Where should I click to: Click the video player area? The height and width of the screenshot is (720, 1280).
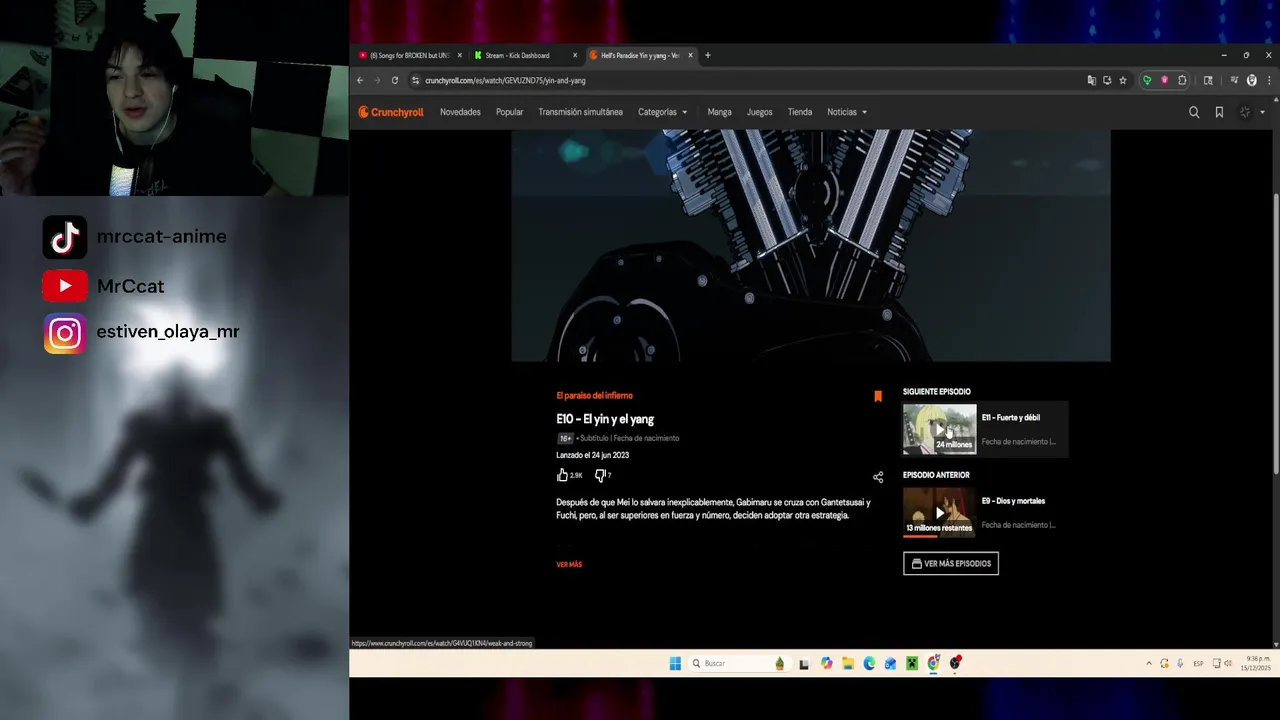pos(810,245)
